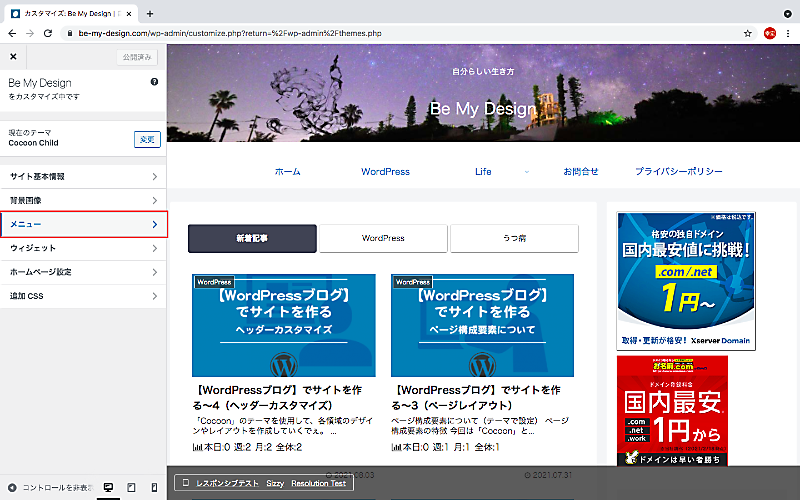Expand the サイト基本情報 section
This screenshot has height=500, width=800.
(83, 176)
